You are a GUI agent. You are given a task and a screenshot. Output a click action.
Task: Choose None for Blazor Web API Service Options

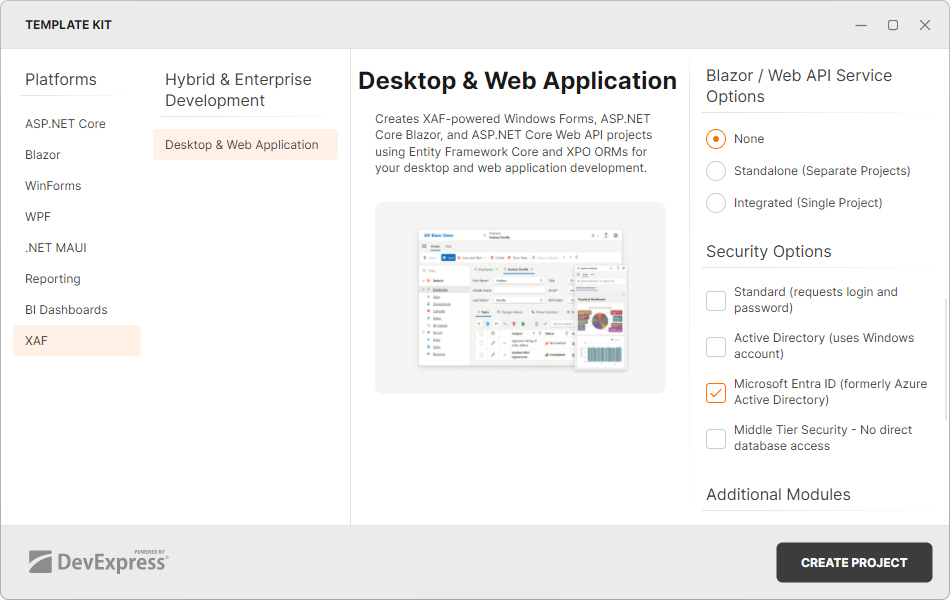tap(716, 138)
